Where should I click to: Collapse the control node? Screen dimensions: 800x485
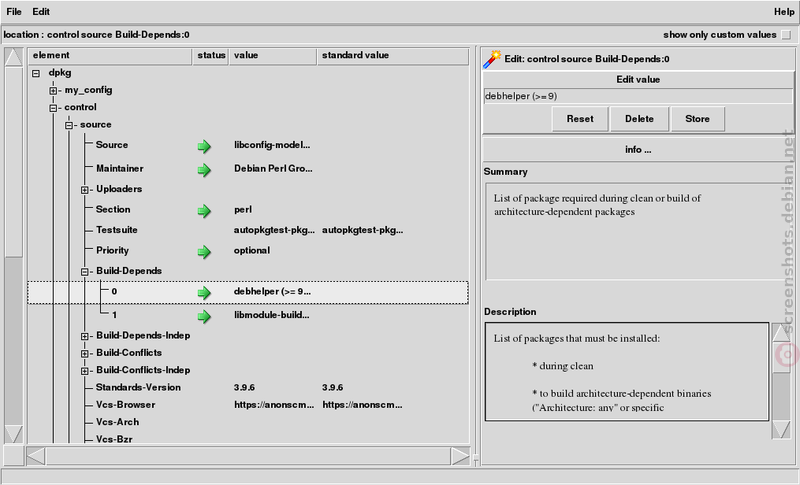[53, 108]
